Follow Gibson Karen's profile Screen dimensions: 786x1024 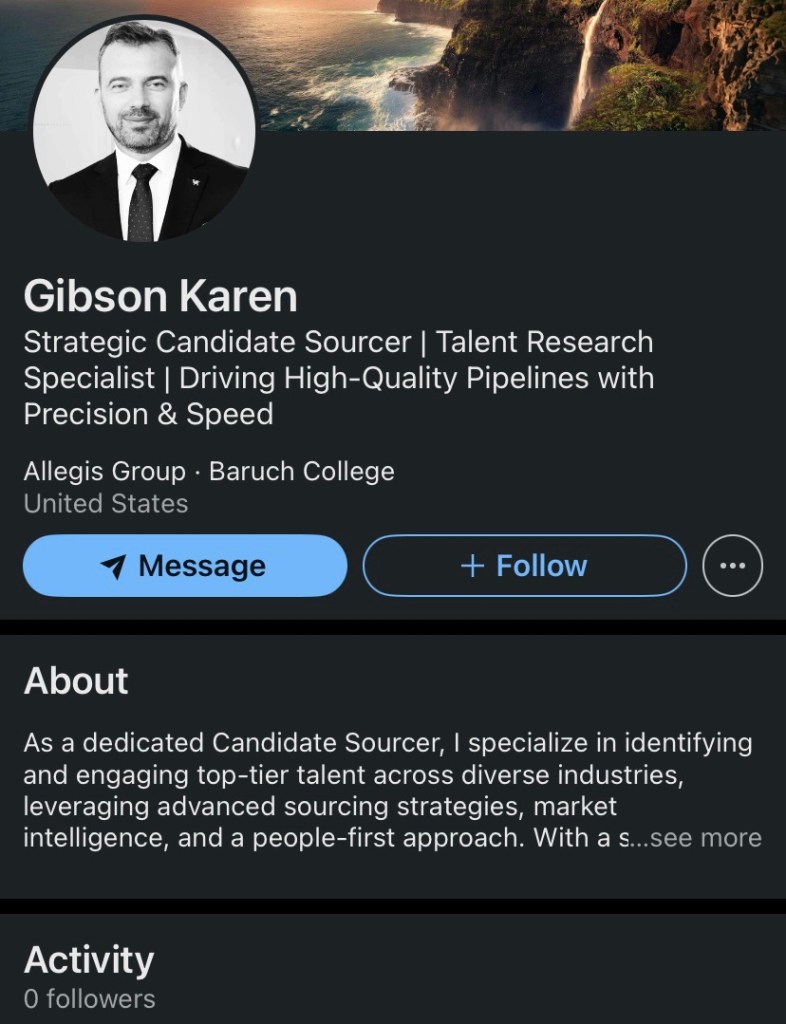coord(524,566)
